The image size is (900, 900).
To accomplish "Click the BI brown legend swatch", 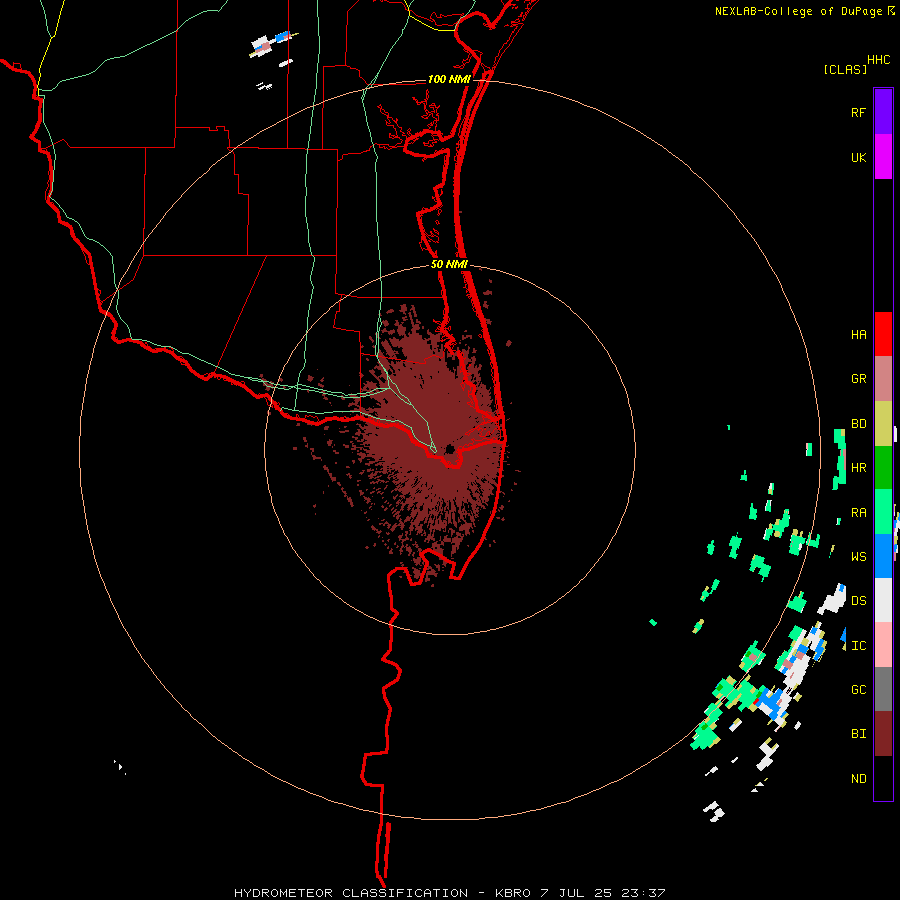I will coord(883,734).
